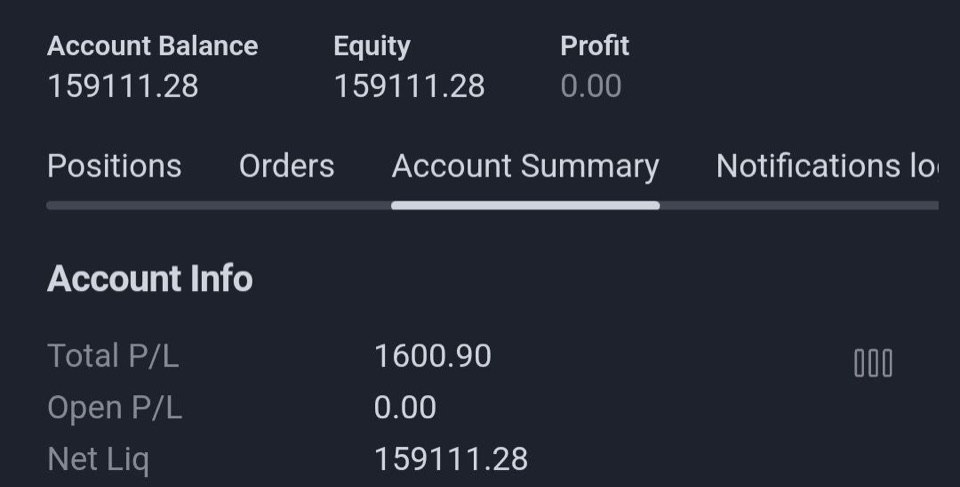Open the Orders tab
Image resolution: width=960 pixels, height=487 pixels.
coord(287,166)
